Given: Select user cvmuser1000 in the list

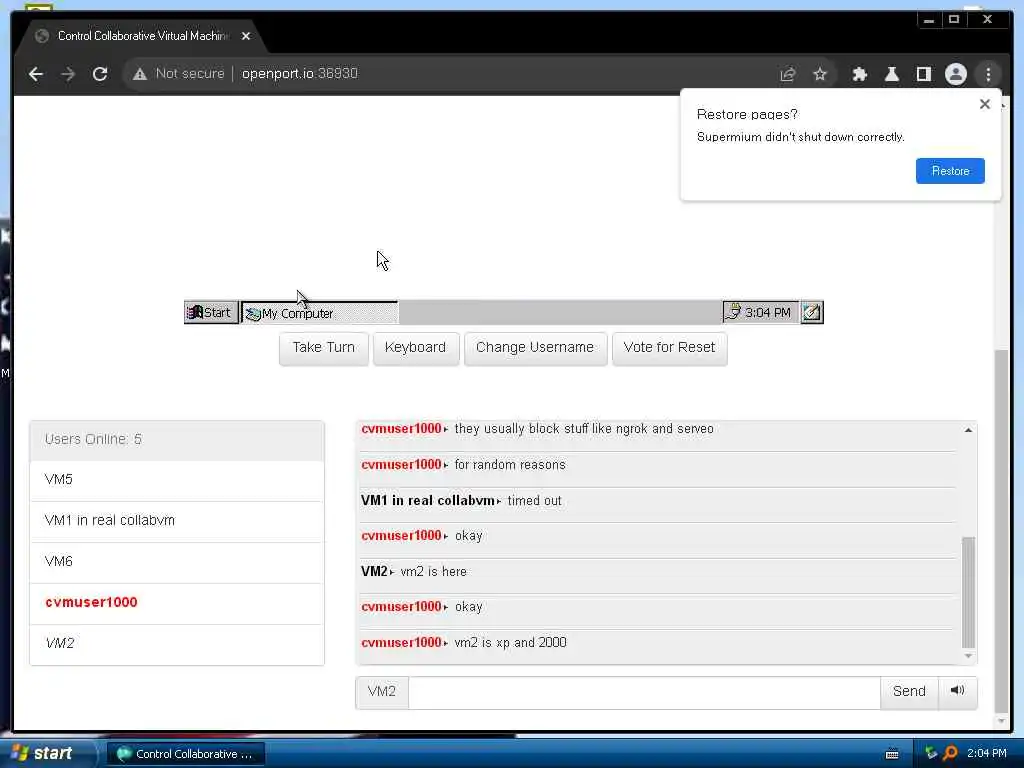Looking at the screenshot, I should (177, 603).
